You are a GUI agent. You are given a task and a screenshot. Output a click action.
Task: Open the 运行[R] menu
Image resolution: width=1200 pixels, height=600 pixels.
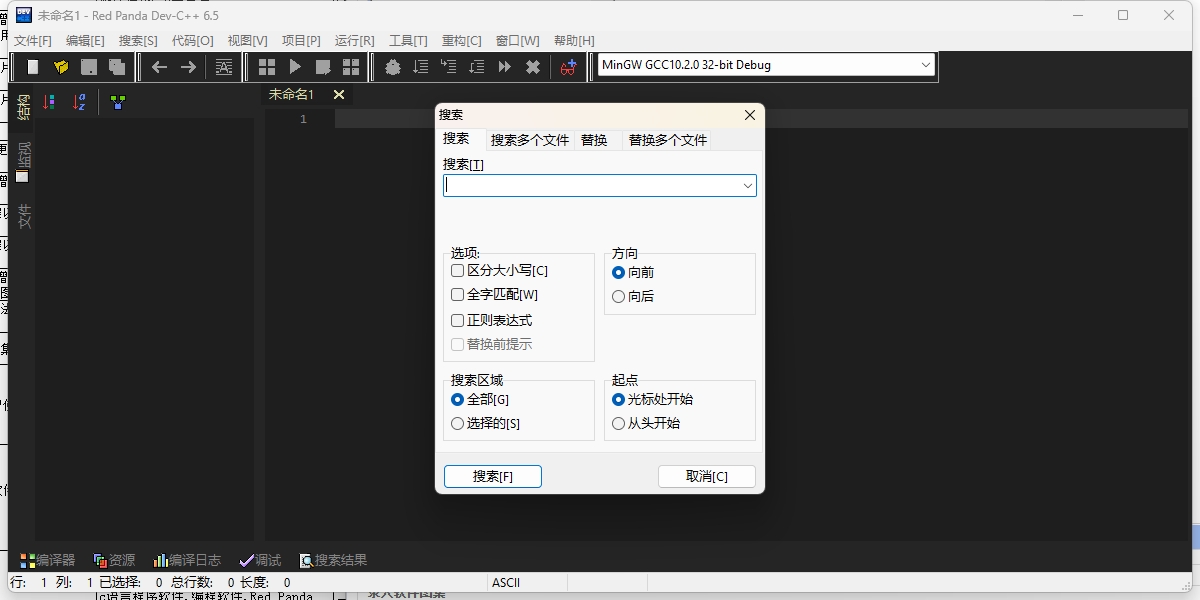pyautogui.click(x=354, y=41)
